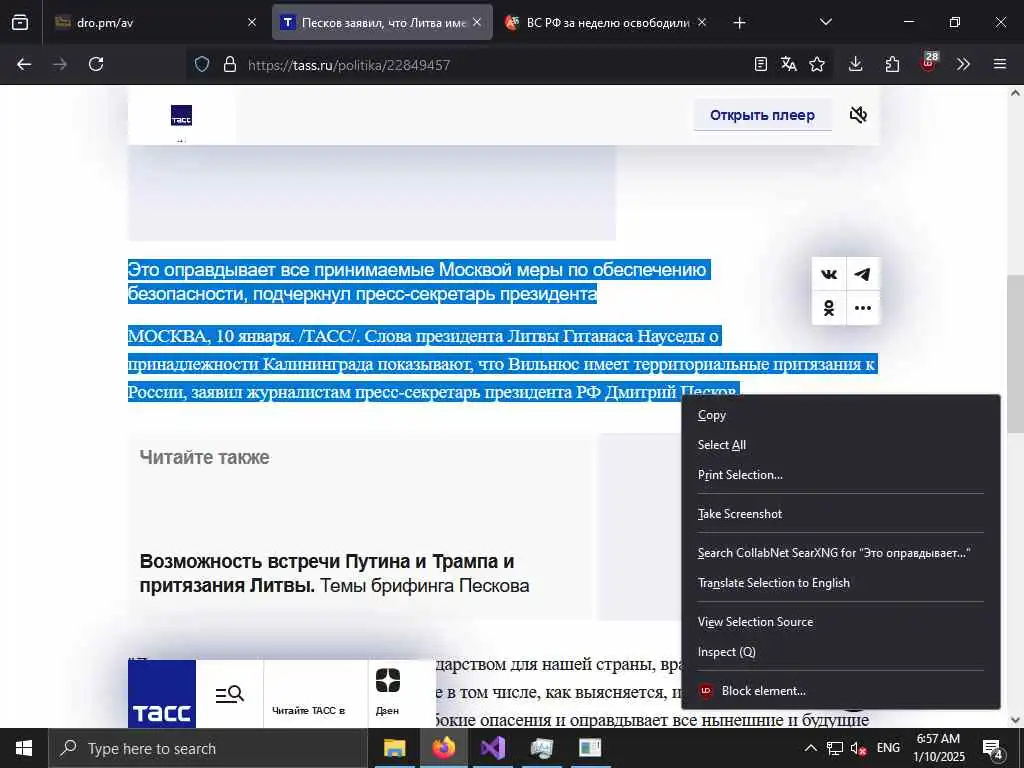Close the Песков заявил tab
The width and height of the screenshot is (1024, 768).
(477, 22)
